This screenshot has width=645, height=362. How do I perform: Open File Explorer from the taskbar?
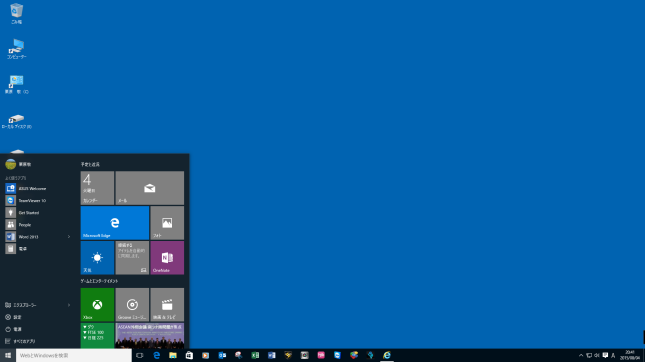pos(173,355)
